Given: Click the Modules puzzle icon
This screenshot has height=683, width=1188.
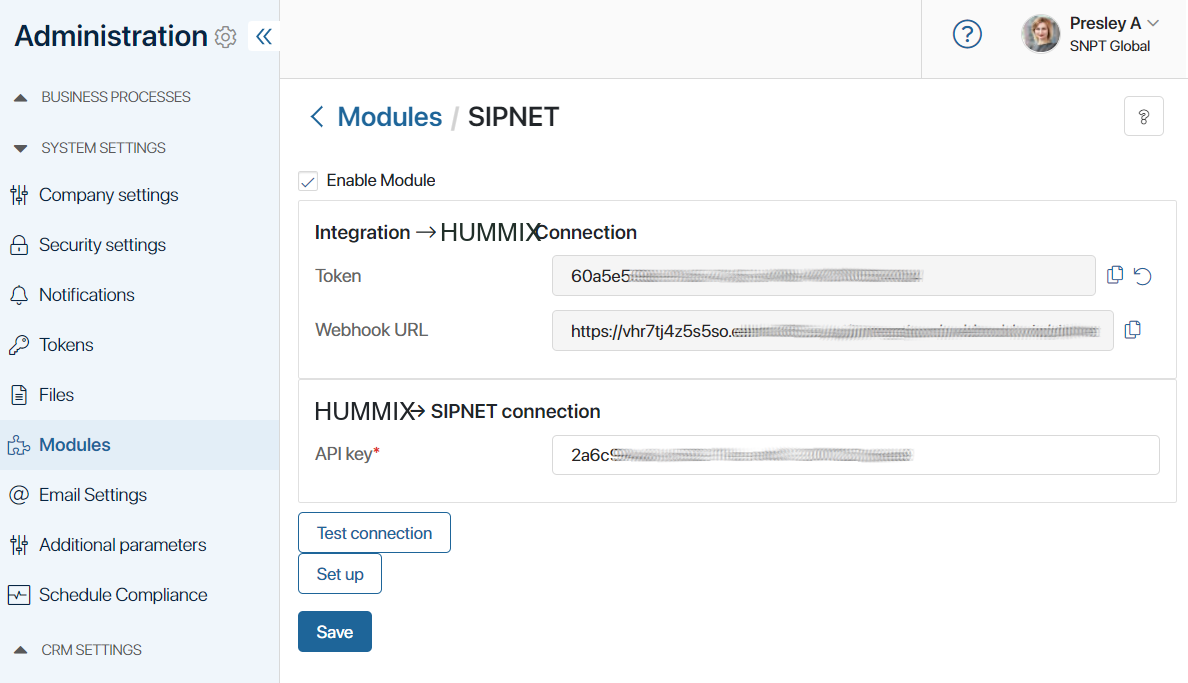Looking at the screenshot, I should (19, 445).
